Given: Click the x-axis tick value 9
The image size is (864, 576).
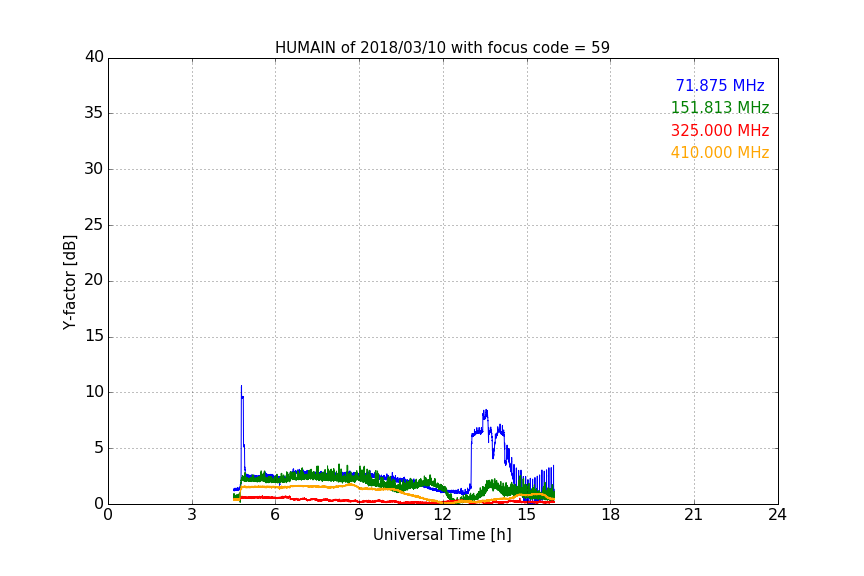Looking at the screenshot, I should [x=359, y=515].
